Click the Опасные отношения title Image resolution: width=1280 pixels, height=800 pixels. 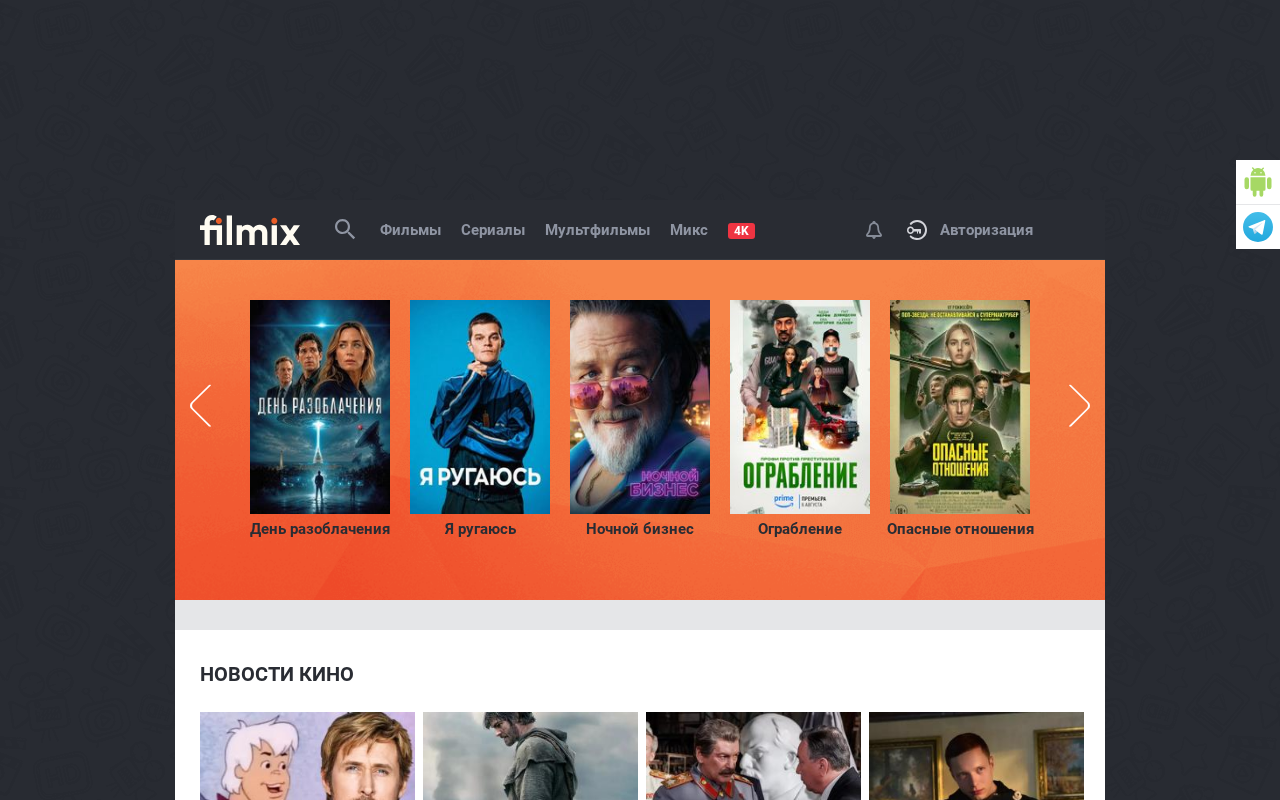point(960,529)
